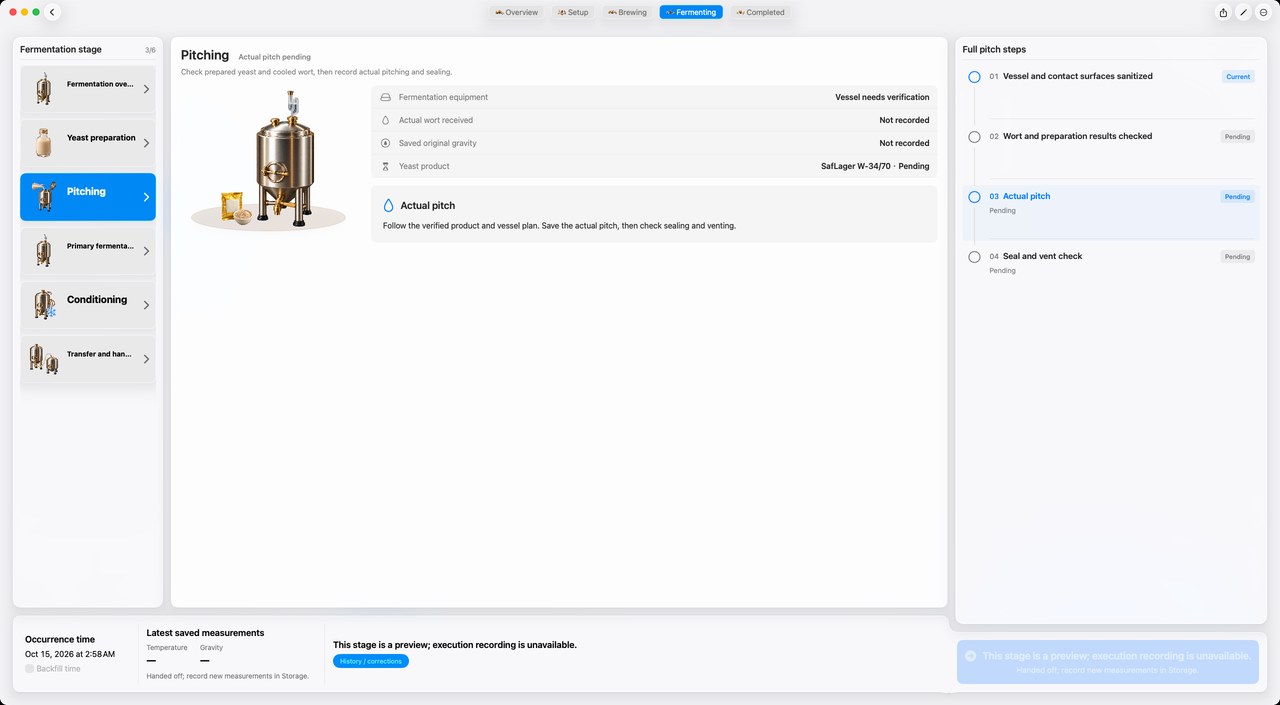This screenshot has width=1280, height=705.
Task: Click the arrow icon in the preview-unavailable button
Action: (970, 656)
